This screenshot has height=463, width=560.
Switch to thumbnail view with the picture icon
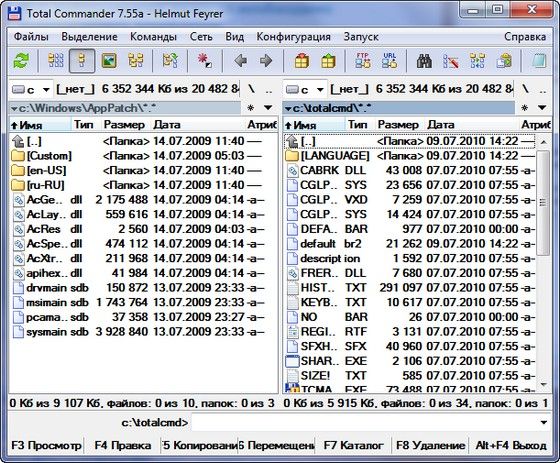[109, 61]
